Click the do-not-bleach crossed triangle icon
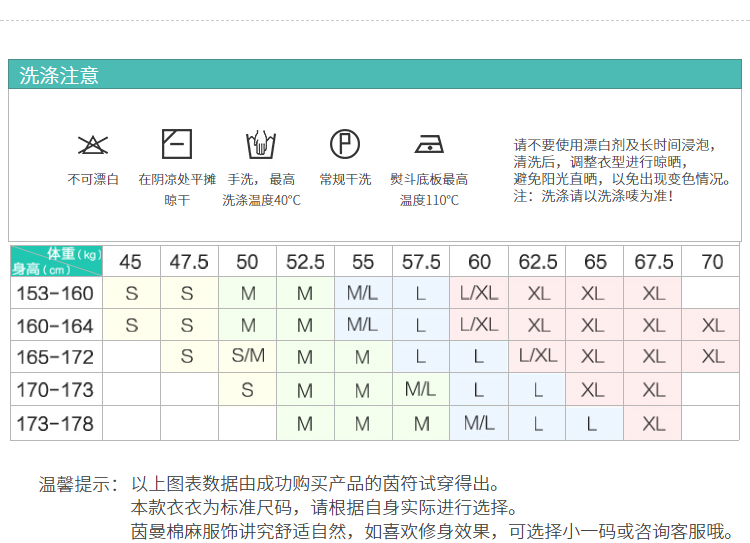The width and height of the screenshot is (750, 543). point(93,144)
